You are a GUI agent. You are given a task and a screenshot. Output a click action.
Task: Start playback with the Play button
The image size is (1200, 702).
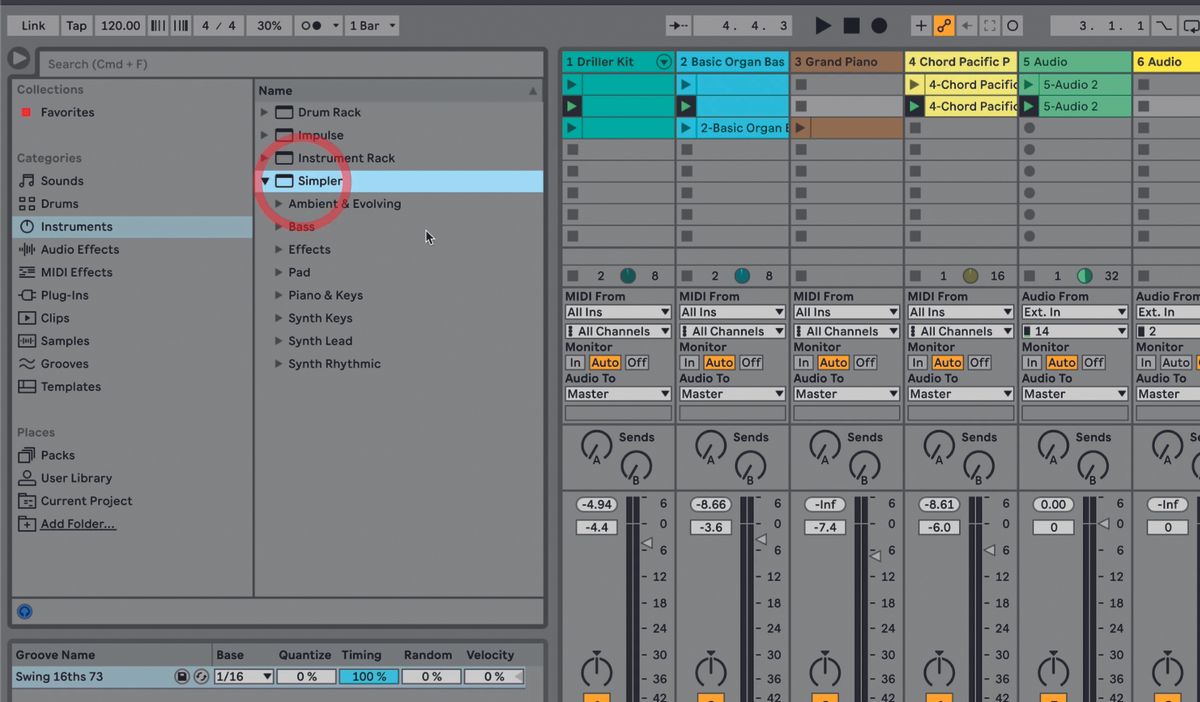coord(823,25)
